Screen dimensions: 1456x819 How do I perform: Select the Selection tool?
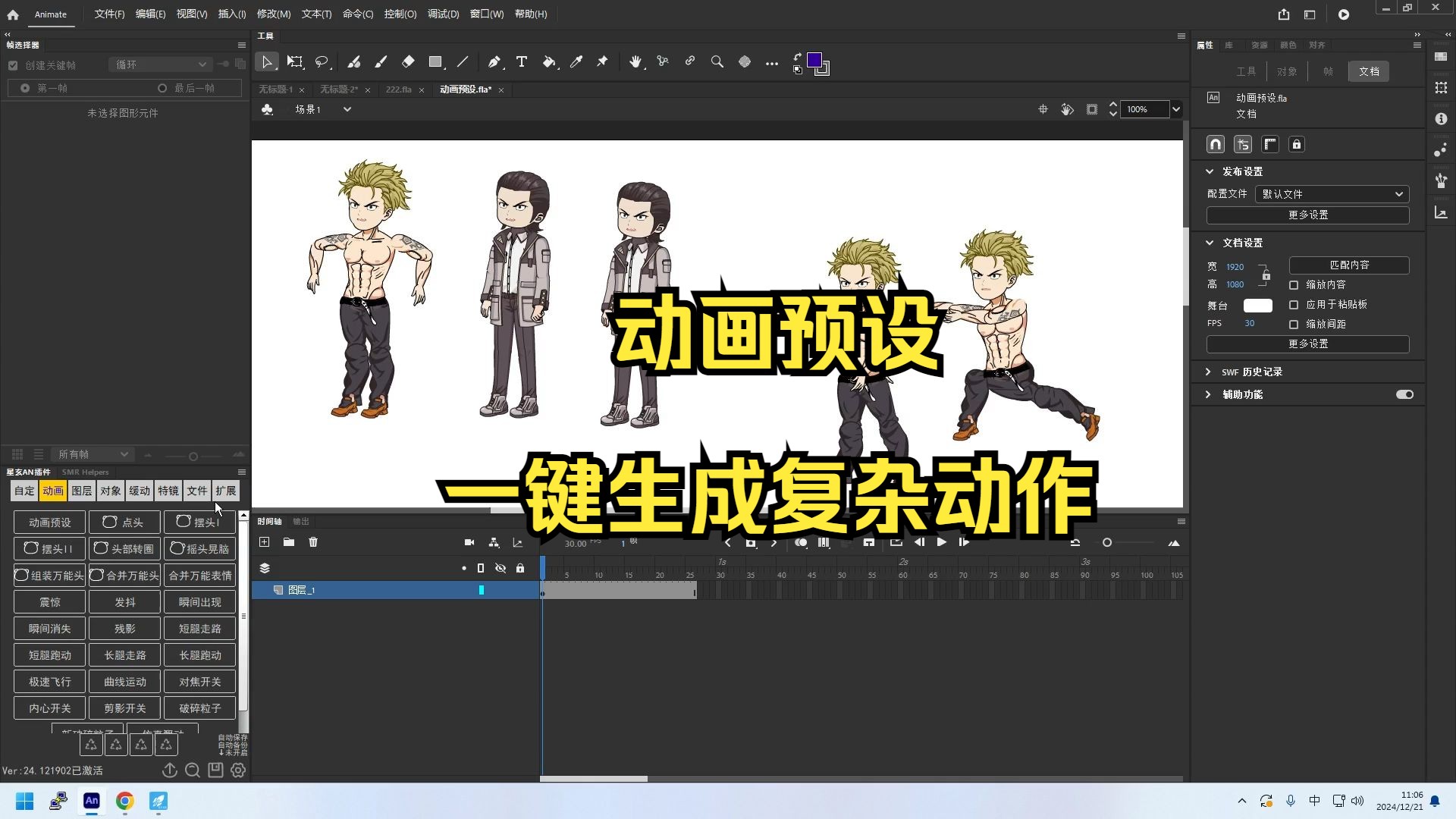click(267, 62)
